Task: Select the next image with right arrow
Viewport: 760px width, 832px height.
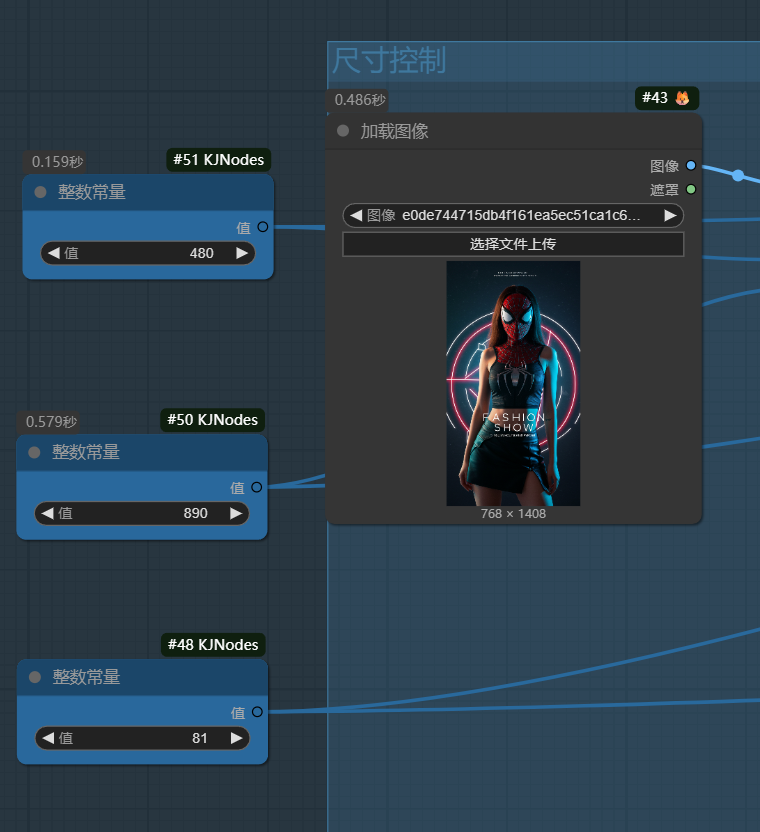Action: point(670,215)
